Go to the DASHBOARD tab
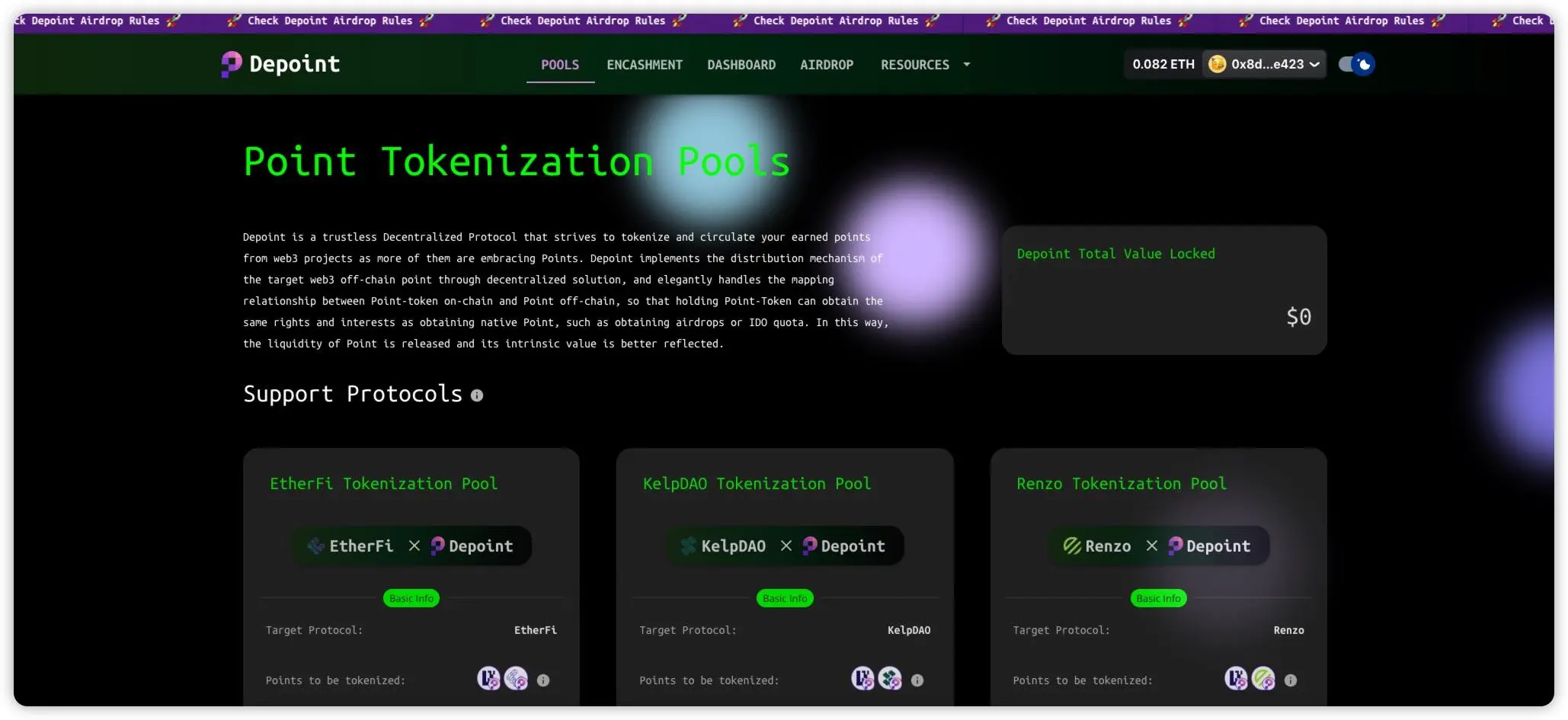The height and width of the screenshot is (720, 1568). tap(741, 65)
